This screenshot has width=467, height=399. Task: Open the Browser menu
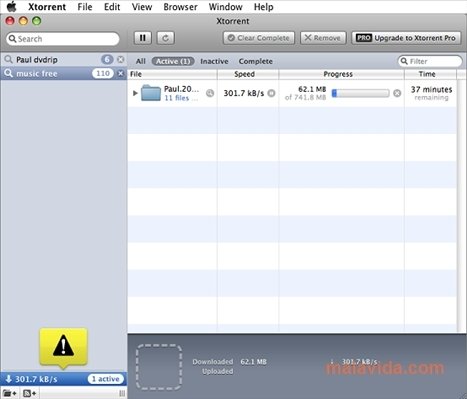tap(180, 7)
